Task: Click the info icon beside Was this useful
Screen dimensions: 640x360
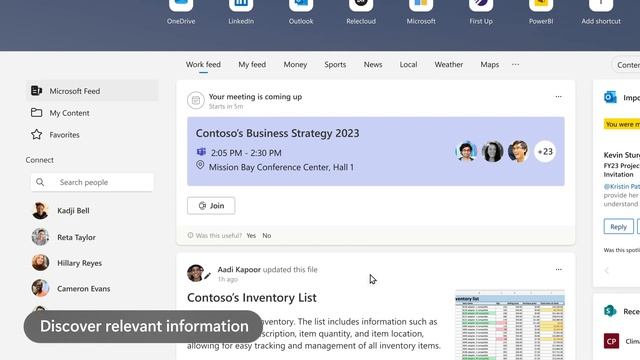Action: click(190, 235)
